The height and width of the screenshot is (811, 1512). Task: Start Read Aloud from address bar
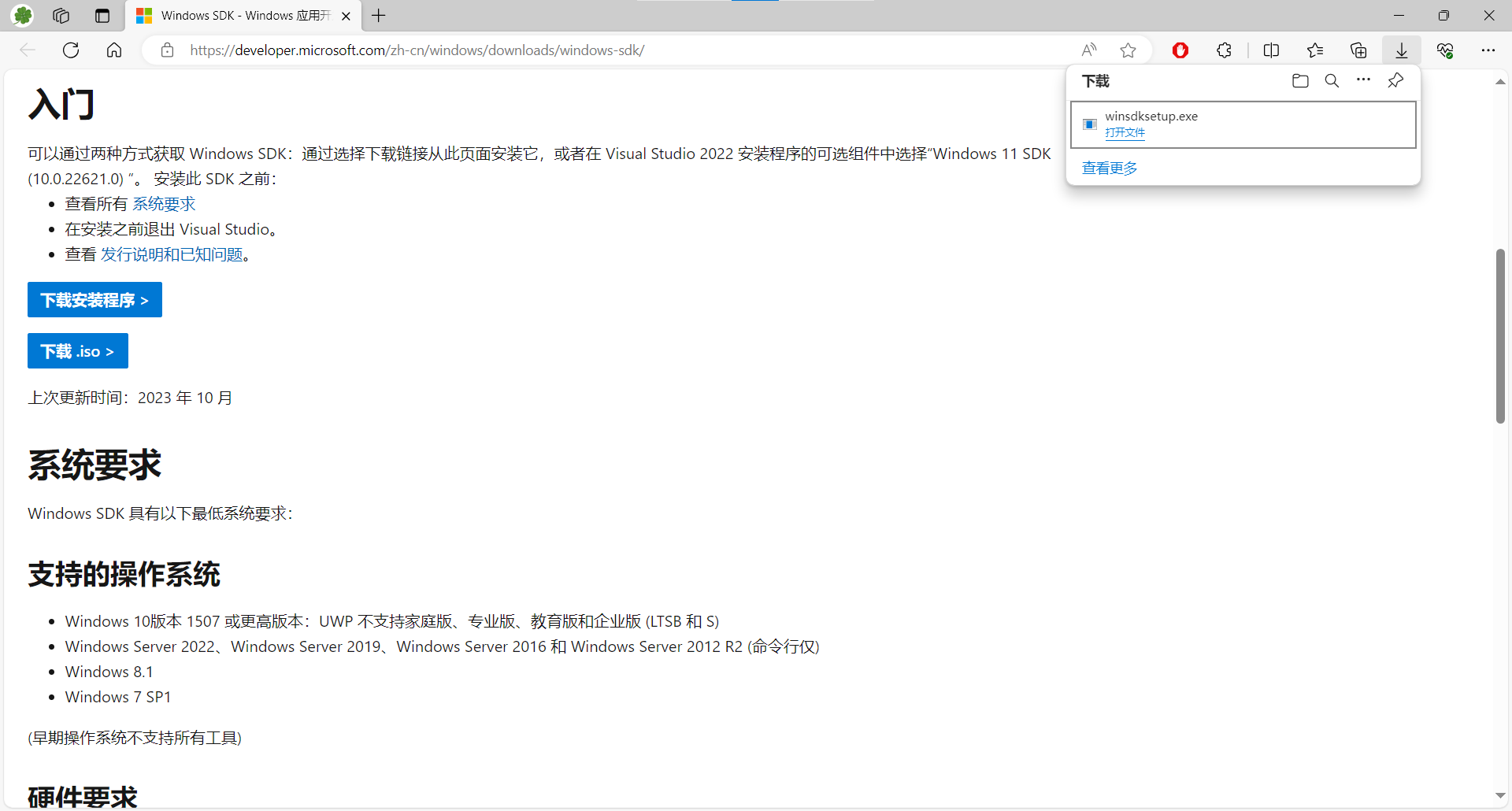[1089, 50]
